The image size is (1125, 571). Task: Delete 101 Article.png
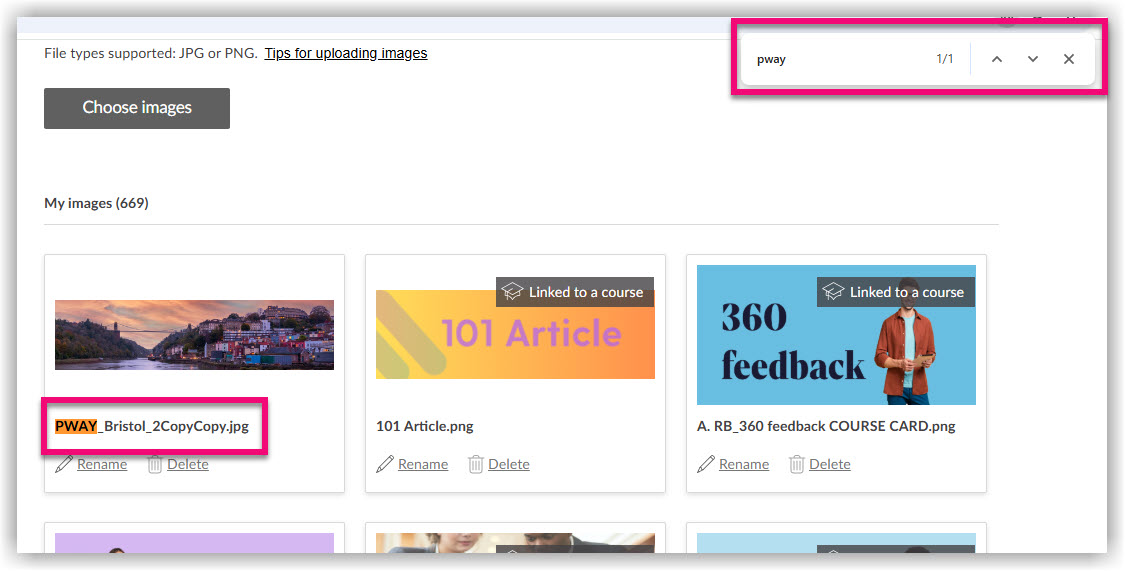pyautogui.click(x=509, y=464)
